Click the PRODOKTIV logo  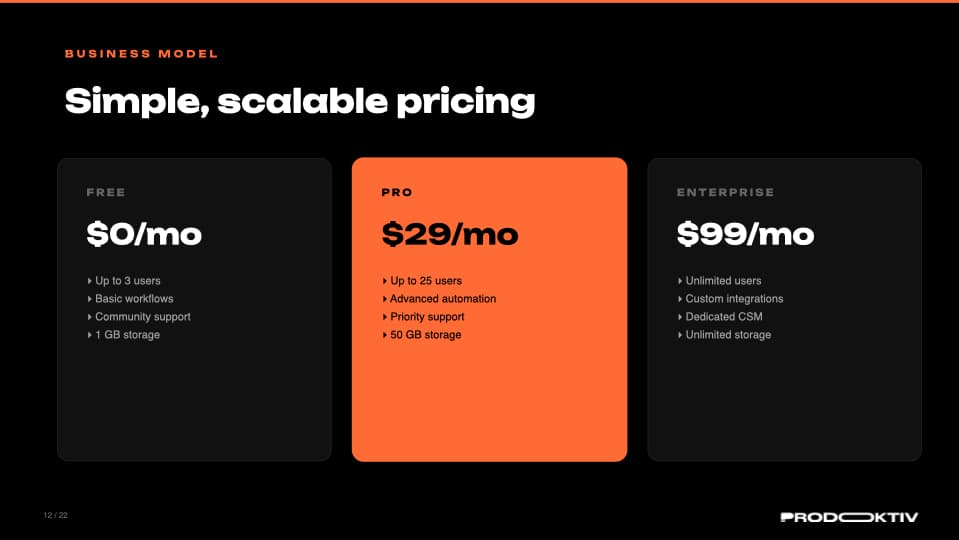(849, 517)
